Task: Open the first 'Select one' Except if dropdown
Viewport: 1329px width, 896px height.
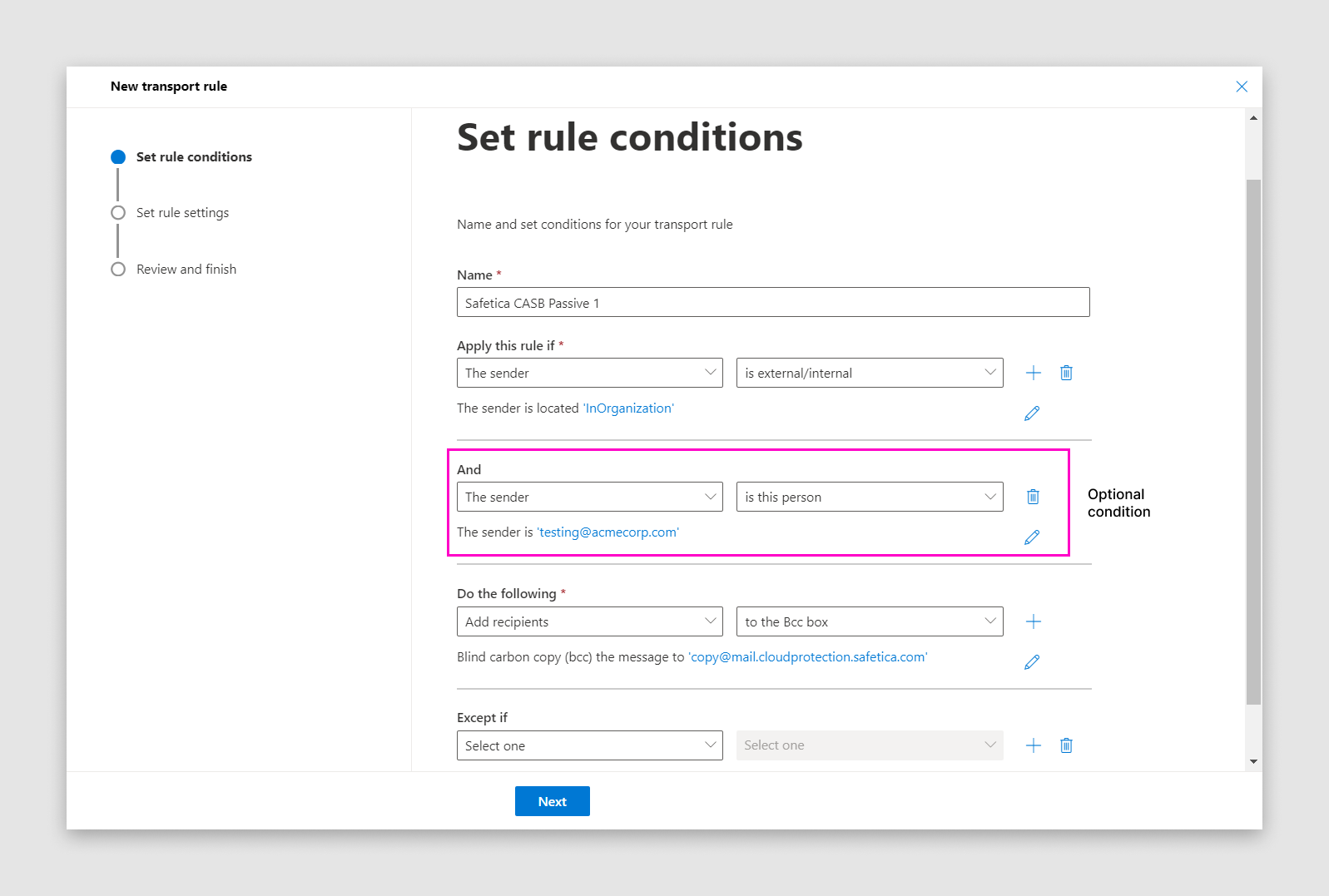Action: tap(590, 745)
